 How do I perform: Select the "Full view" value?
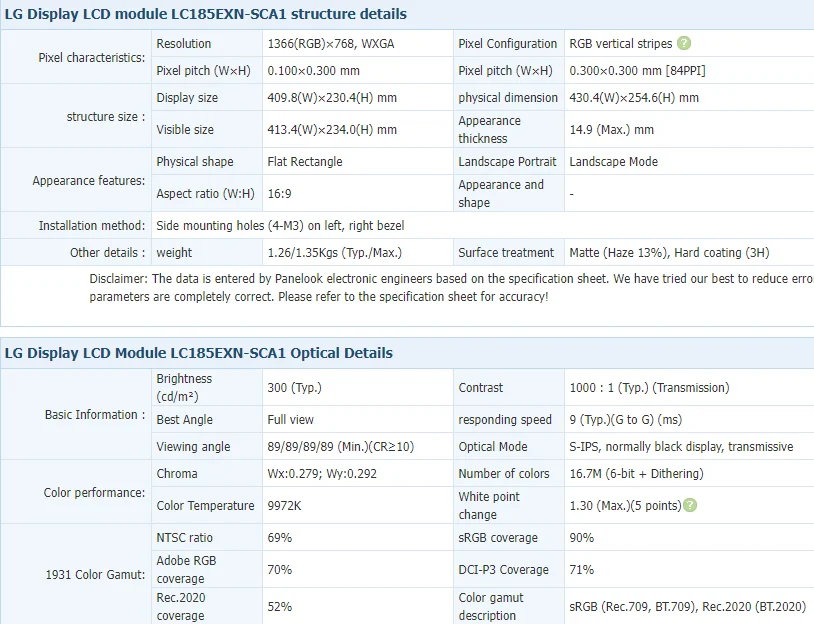coord(291,419)
